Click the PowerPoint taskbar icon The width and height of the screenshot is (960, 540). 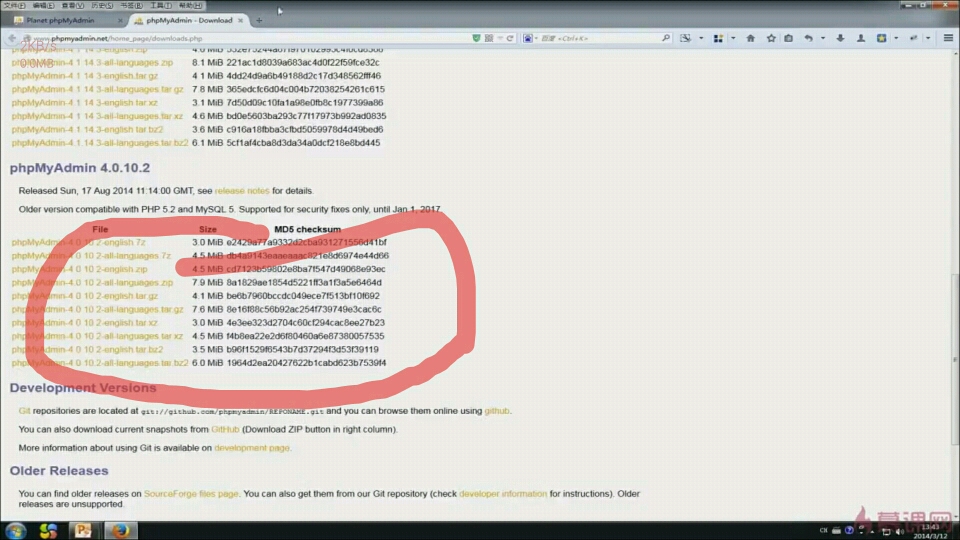(83, 530)
